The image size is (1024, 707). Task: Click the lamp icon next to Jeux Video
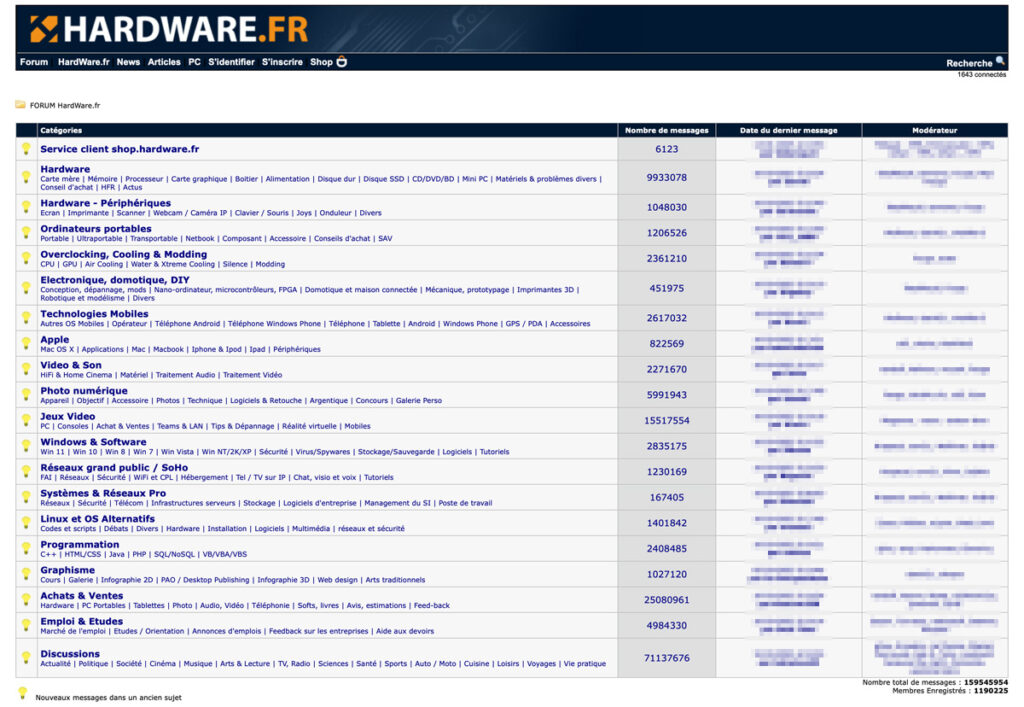pyautogui.click(x=25, y=420)
